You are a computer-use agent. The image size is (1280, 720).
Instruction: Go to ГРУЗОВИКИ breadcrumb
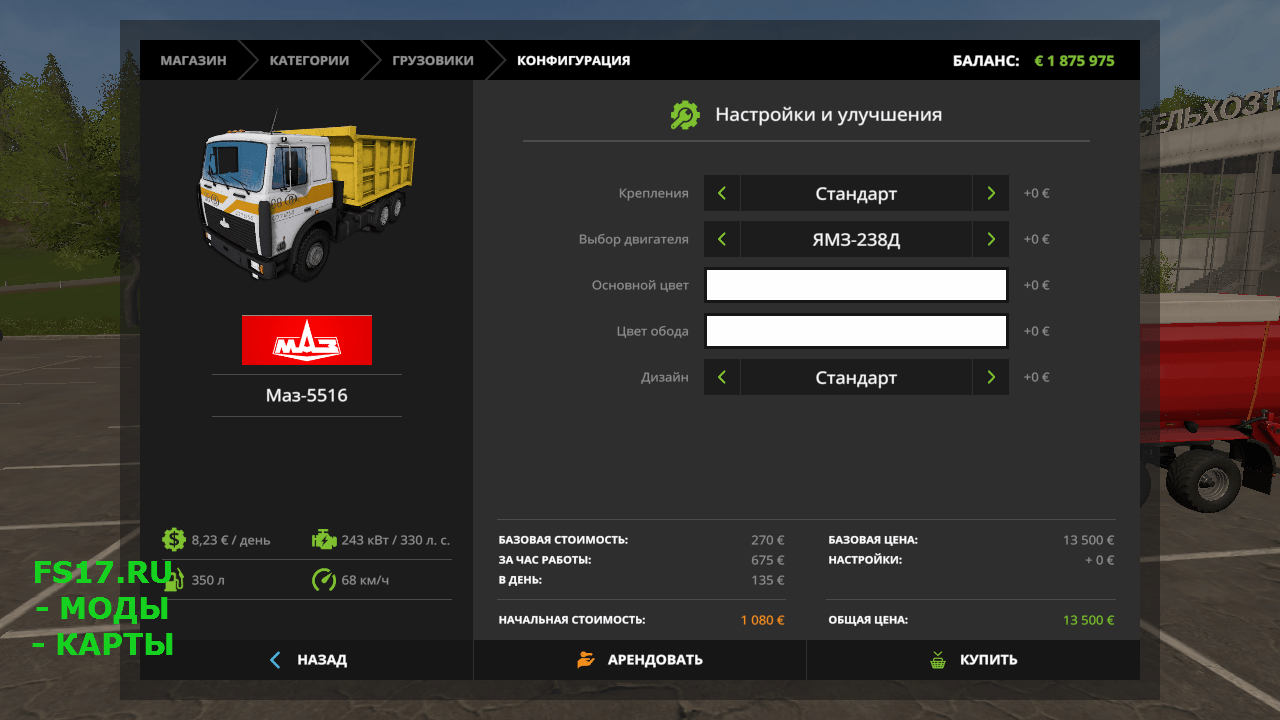coord(433,60)
